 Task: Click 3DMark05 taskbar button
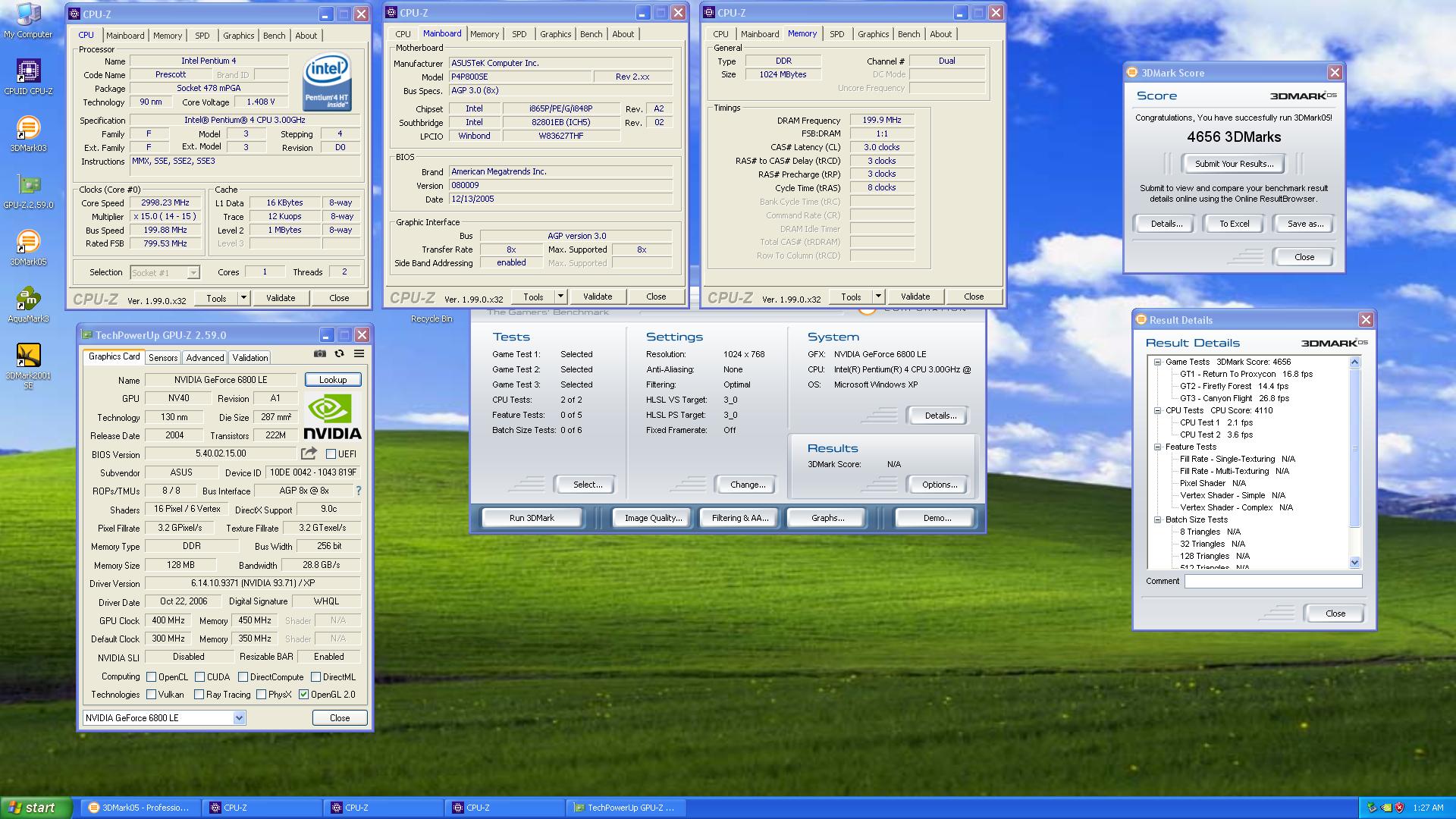tap(140, 808)
